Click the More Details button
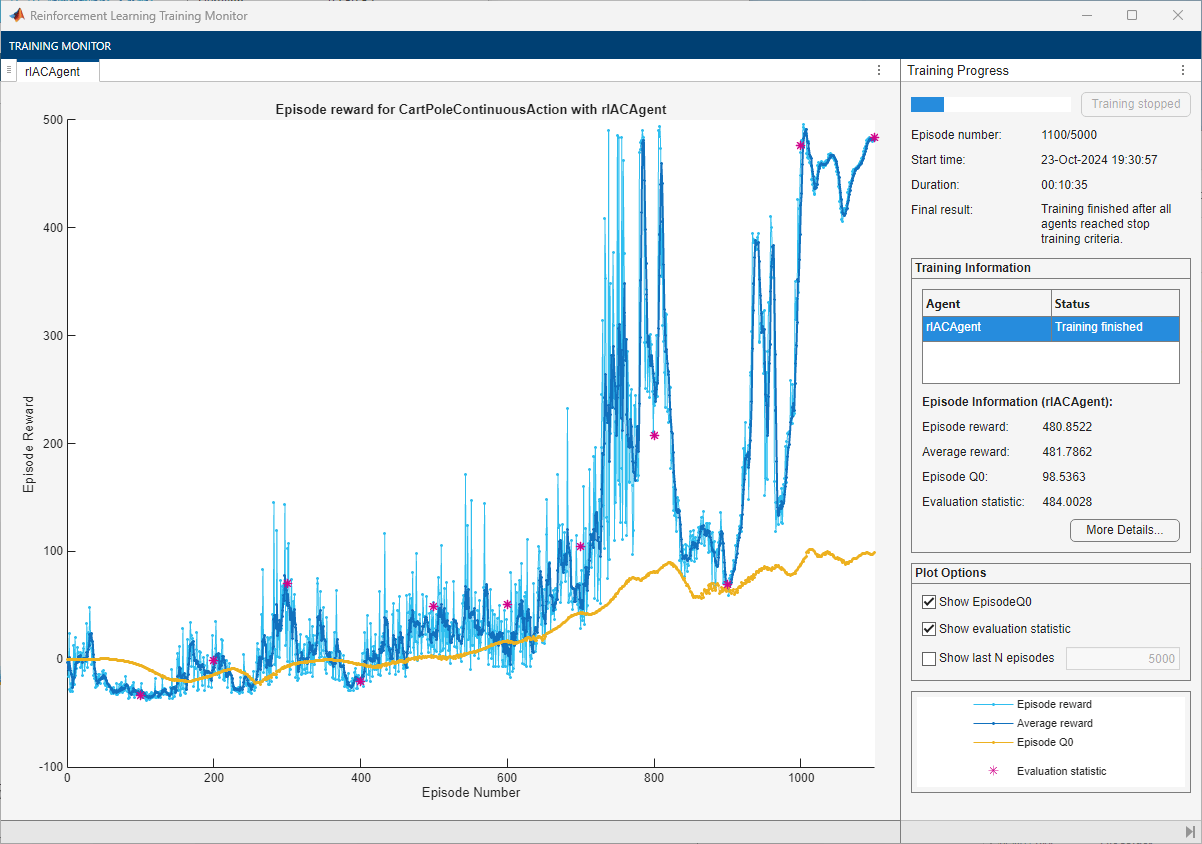The height and width of the screenshot is (844, 1202). [1124, 530]
